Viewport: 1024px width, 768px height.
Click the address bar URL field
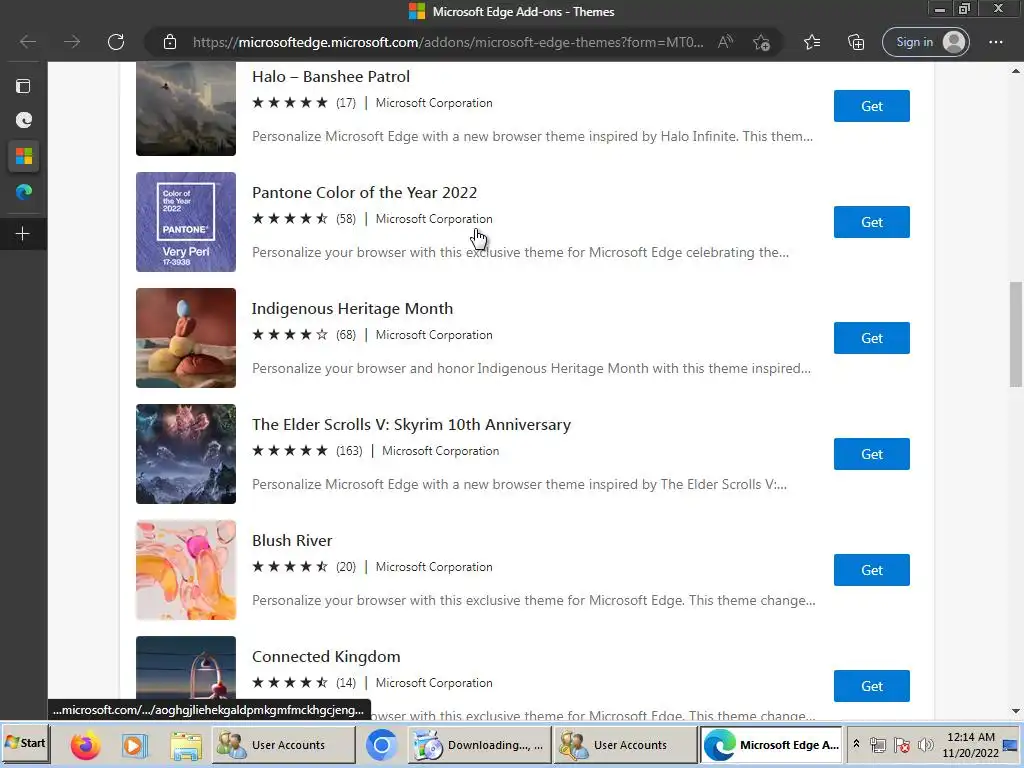point(447,42)
